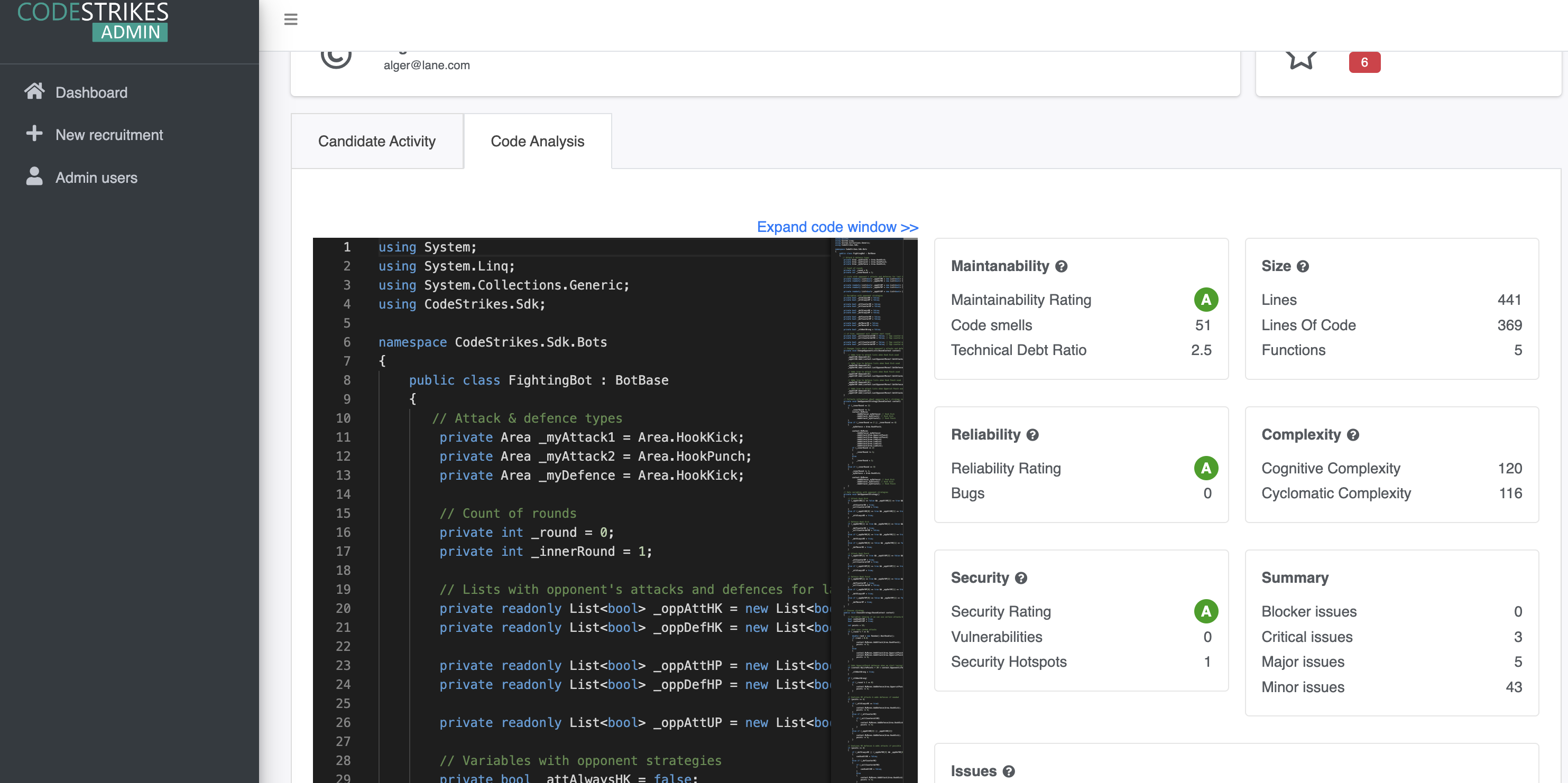Click code line 6 namespace declaration
The width and height of the screenshot is (1568, 783).
(492, 342)
